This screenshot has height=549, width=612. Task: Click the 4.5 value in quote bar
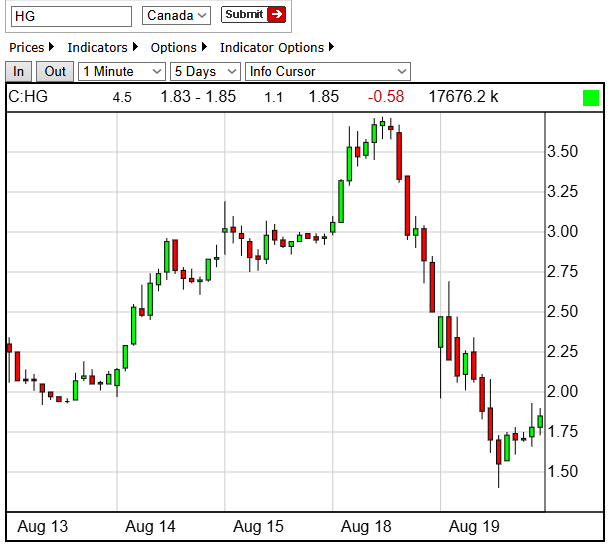[122, 98]
